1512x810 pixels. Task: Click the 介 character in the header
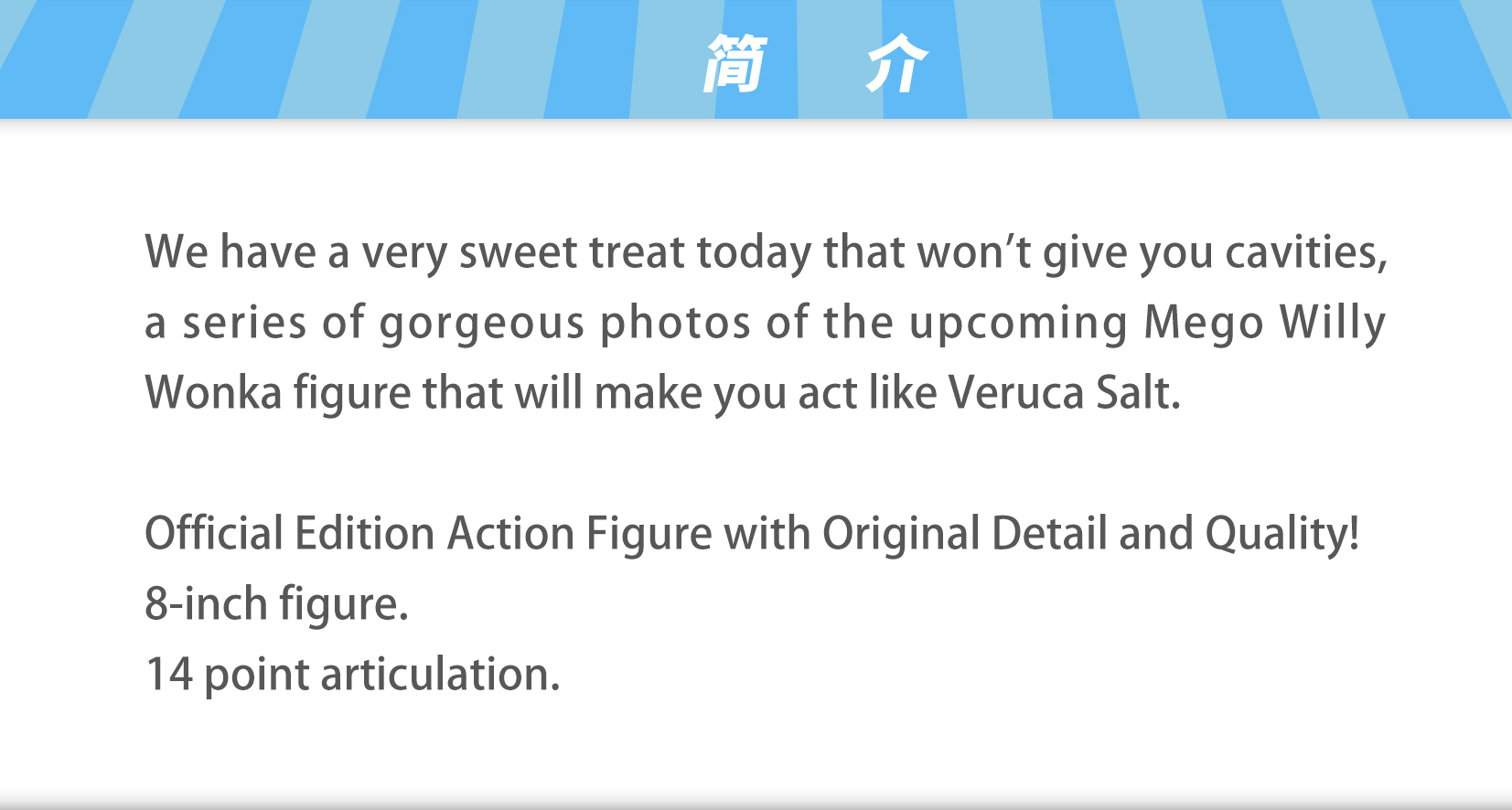pyautogui.click(x=897, y=64)
